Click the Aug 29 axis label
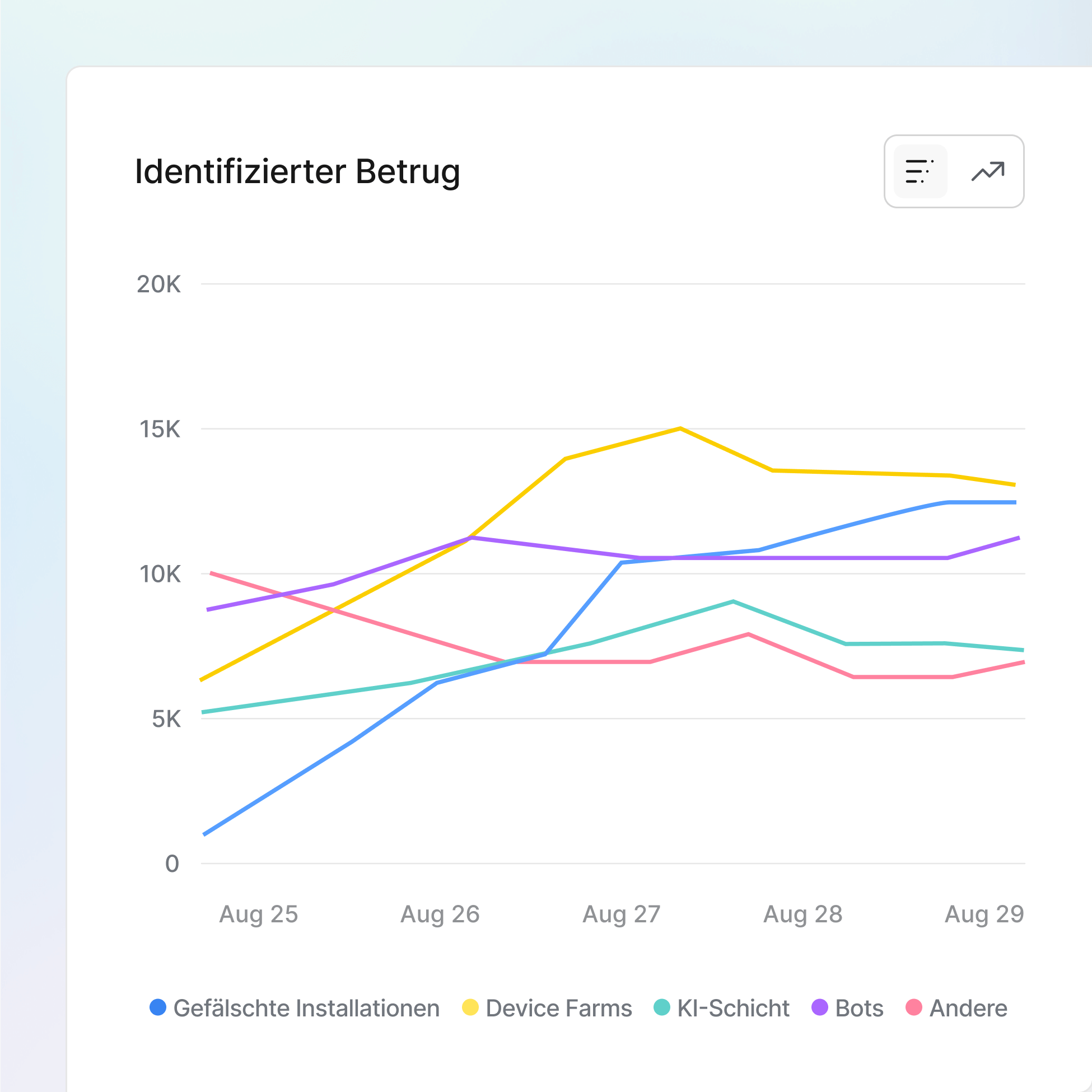Viewport: 1092px width, 1092px height. [984, 914]
